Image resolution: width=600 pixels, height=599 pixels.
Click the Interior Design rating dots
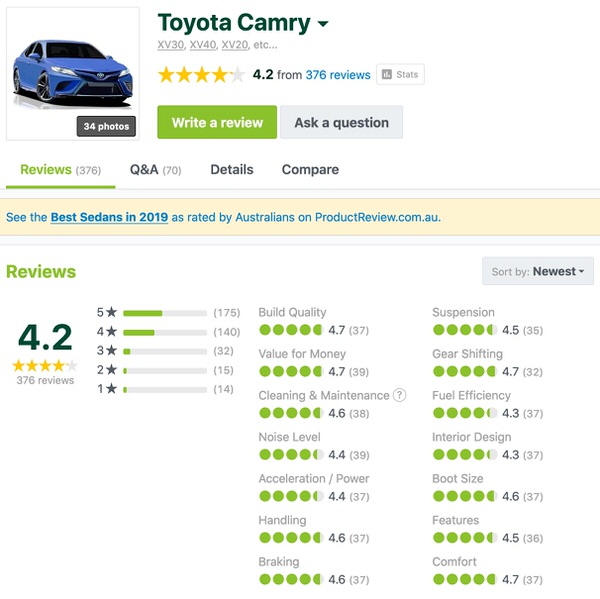(x=465, y=455)
